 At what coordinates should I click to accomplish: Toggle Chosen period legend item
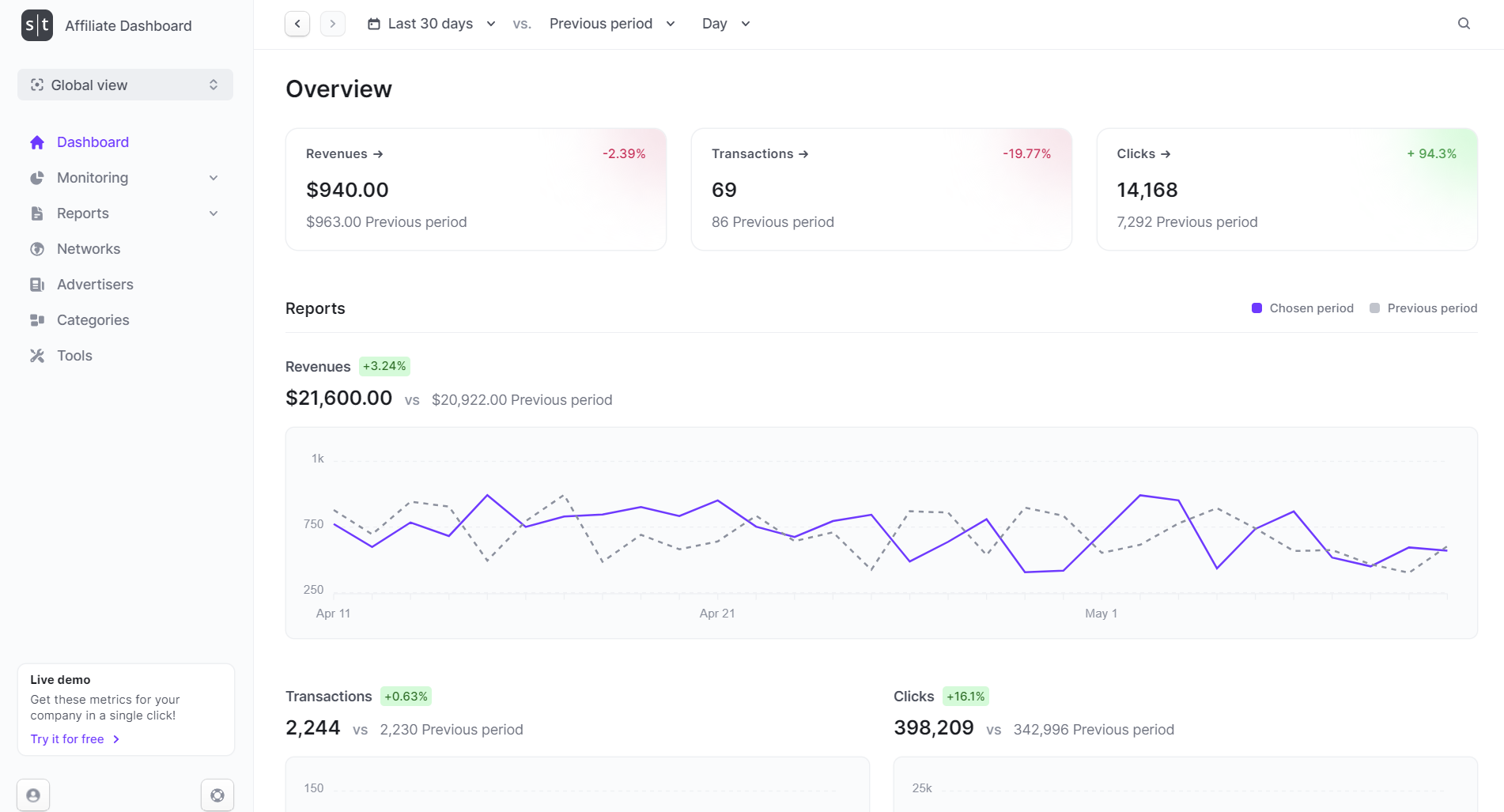tap(1302, 308)
